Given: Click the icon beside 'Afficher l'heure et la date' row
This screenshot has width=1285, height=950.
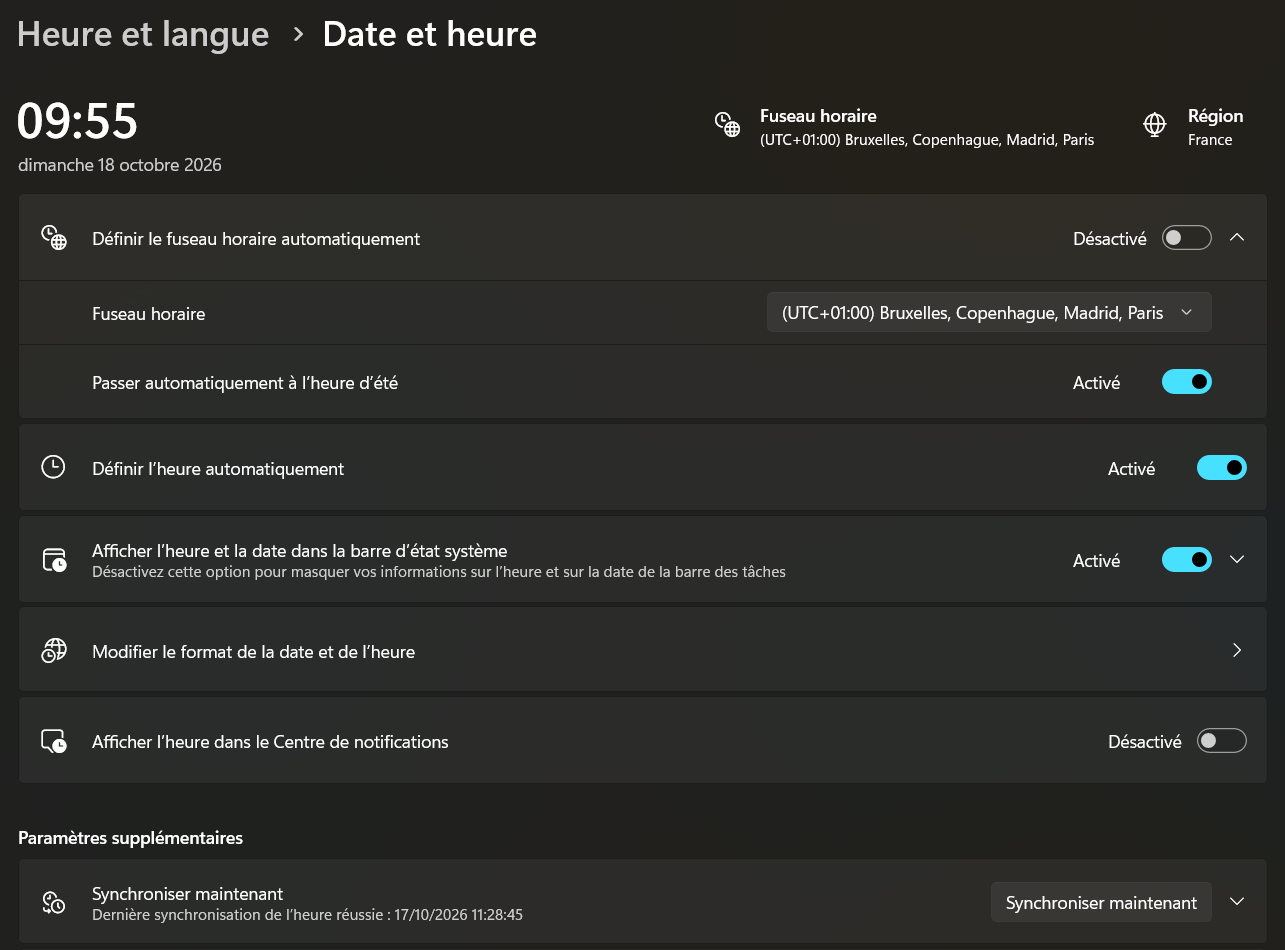Looking at the screenshot, I should (x=53, y=559).
